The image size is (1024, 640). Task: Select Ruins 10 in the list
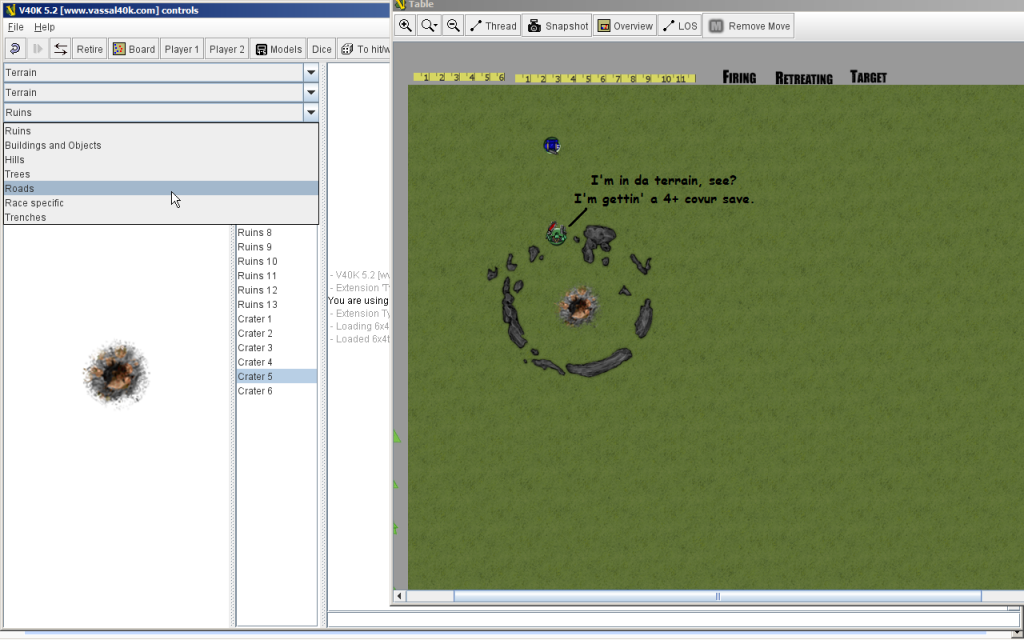(x=276, y=261)
